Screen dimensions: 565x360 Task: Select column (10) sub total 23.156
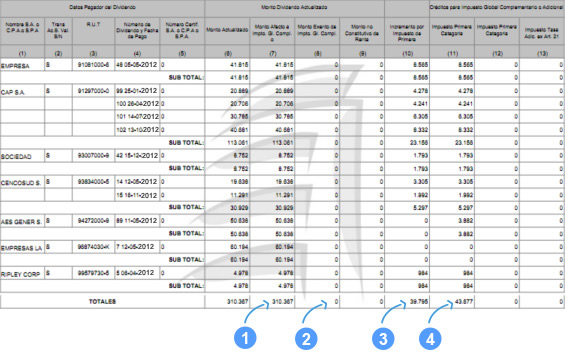[419, 143]
